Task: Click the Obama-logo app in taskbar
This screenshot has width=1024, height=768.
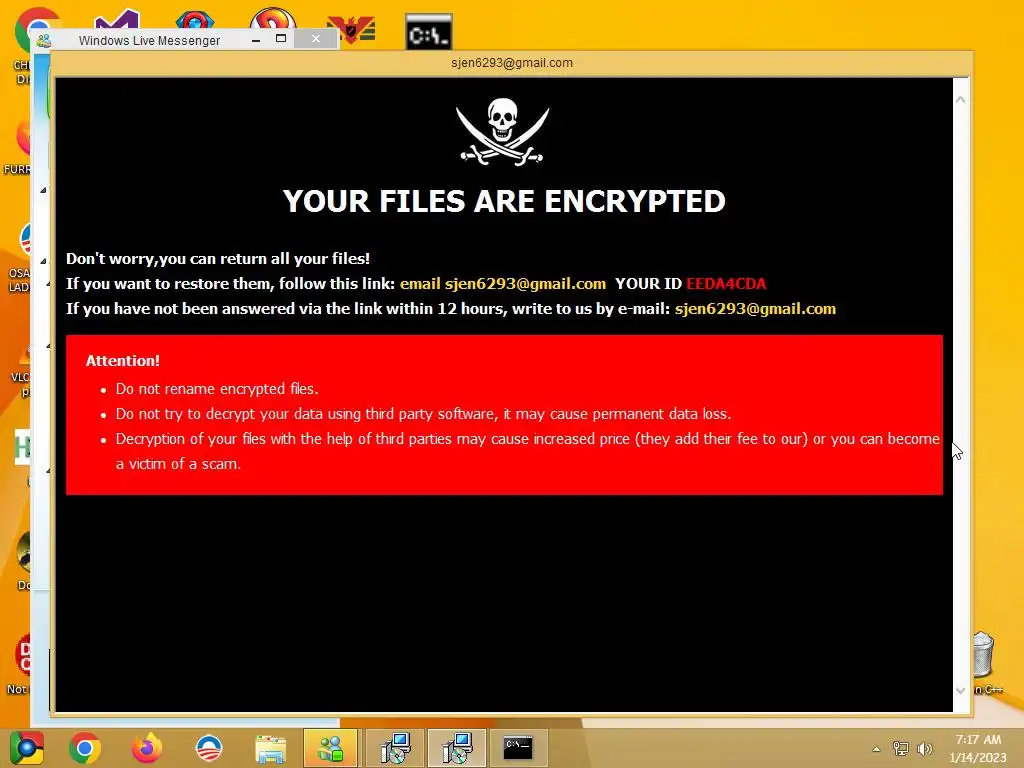Action: pyautogui.click(x=209, y=748)
